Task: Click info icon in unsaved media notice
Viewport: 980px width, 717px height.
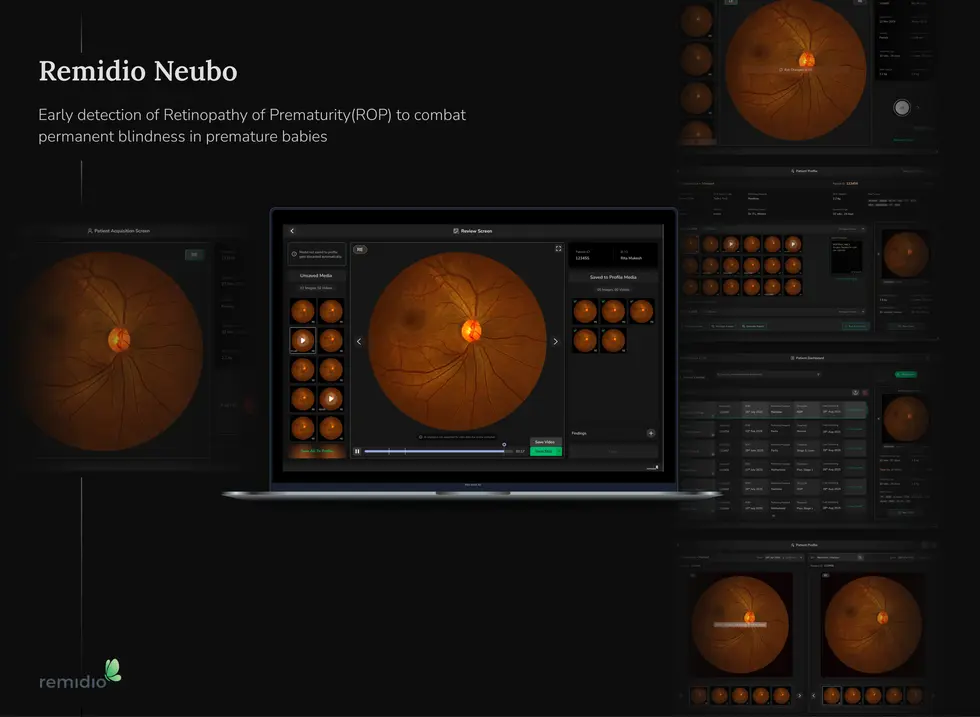Action: point(294,254)
